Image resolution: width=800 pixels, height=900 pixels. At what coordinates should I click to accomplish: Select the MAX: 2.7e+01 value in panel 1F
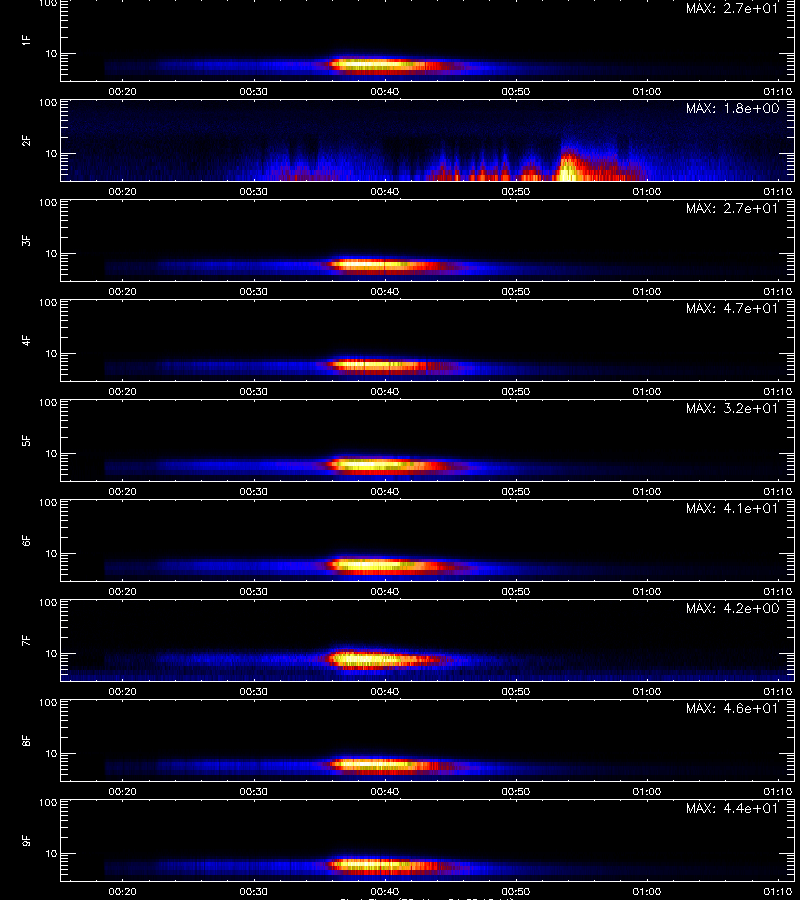click(x=732, y=9)
